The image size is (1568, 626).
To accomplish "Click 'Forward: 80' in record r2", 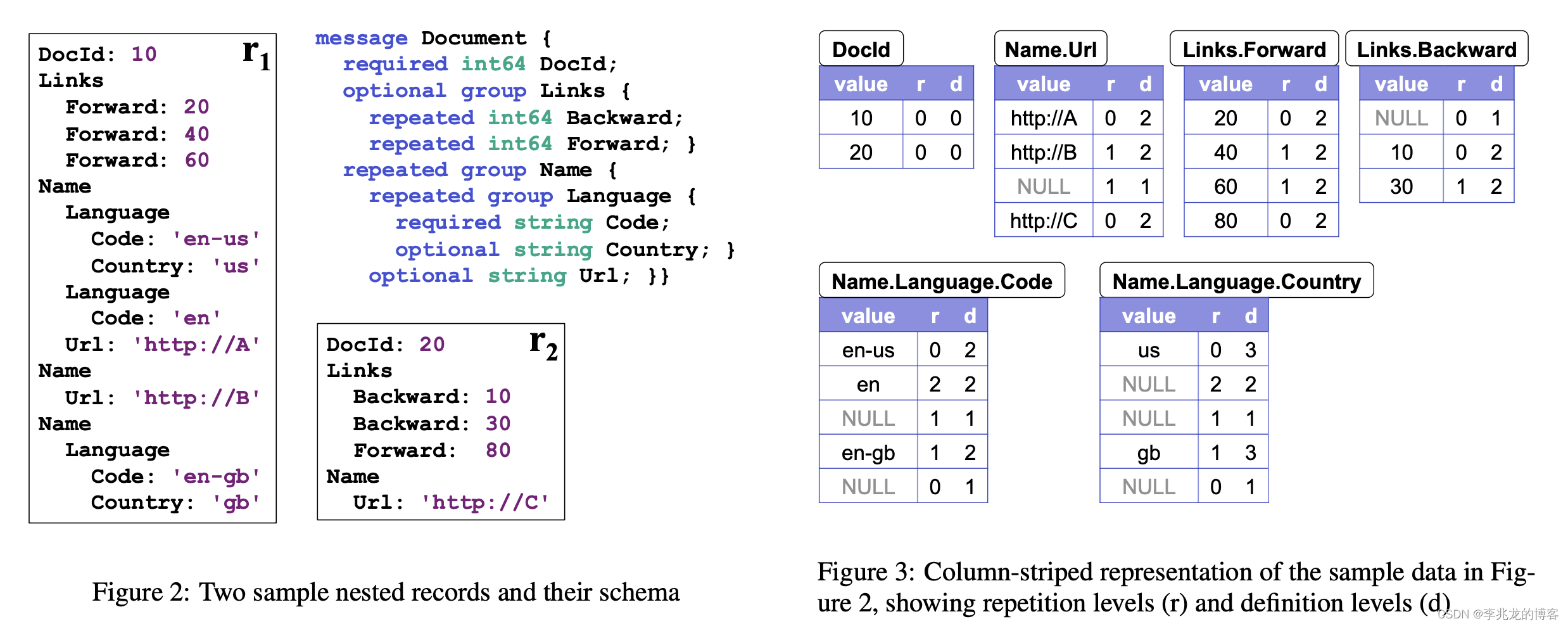I will [432, 450].
